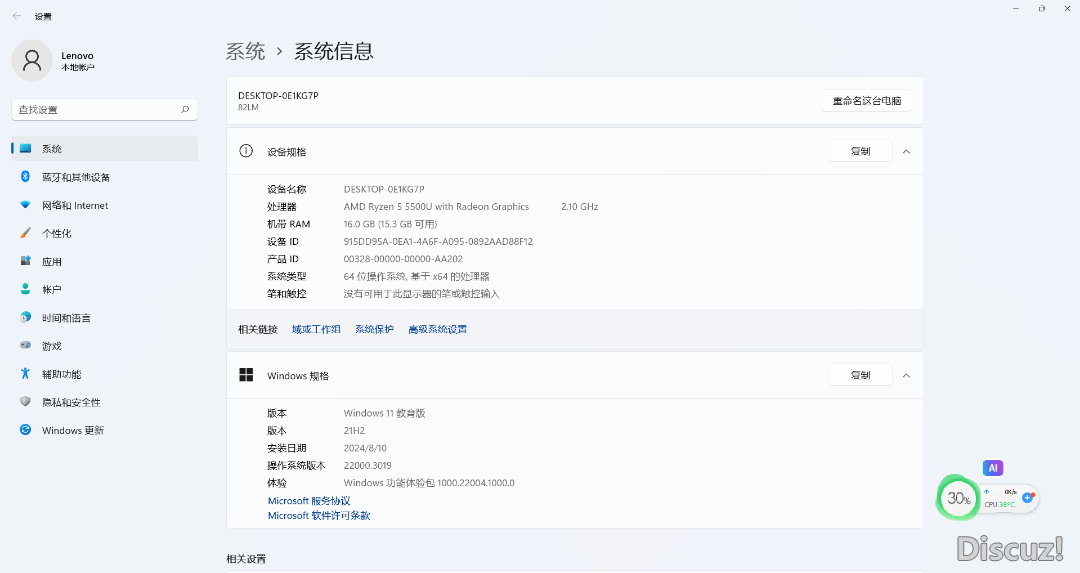The image size is (1080, 573).
Task: Open Windows 更新 settings
Action: pyautogui.click(x=105, y=430)
